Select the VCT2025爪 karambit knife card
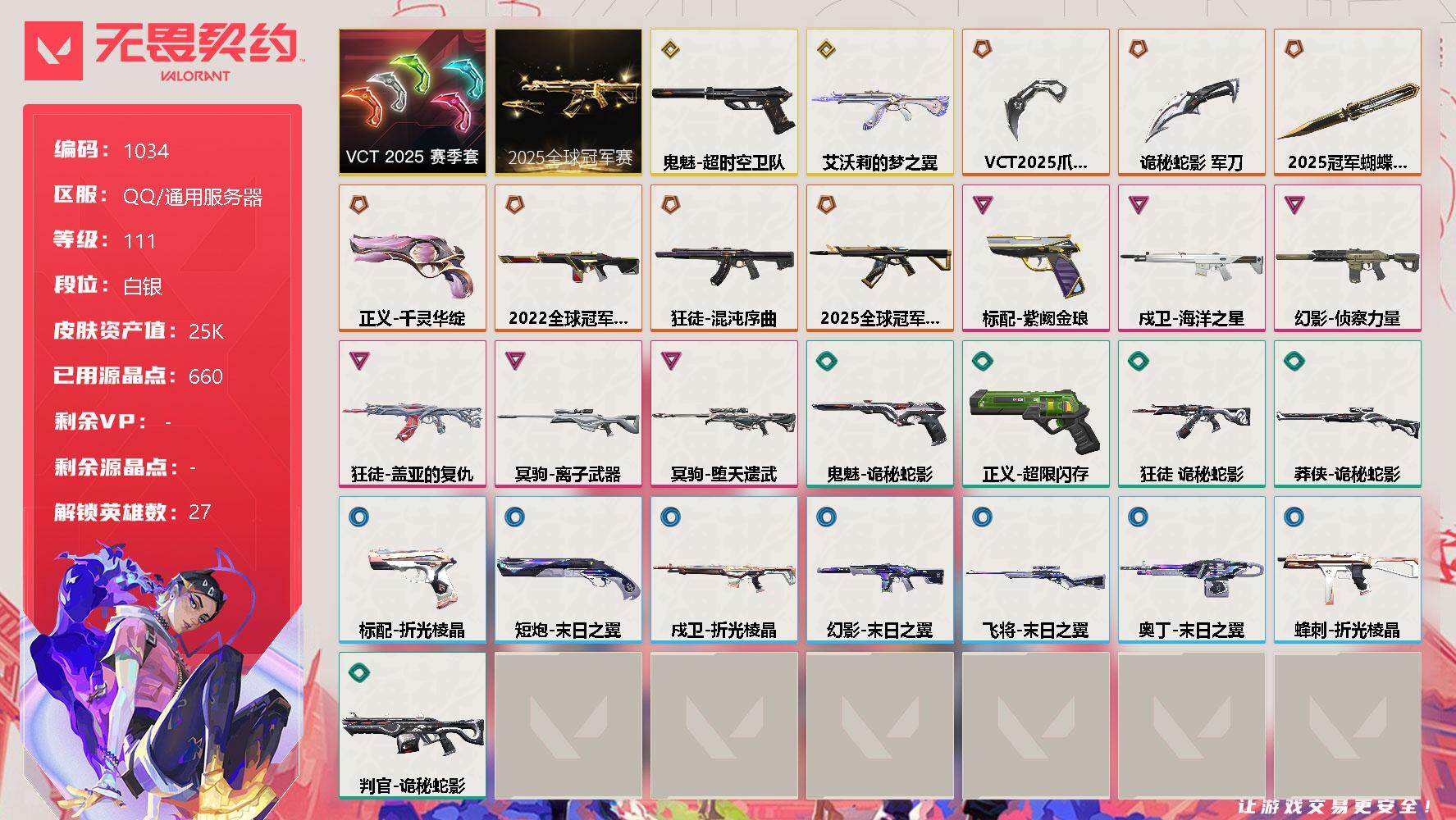 click(x=1035, y=102)
